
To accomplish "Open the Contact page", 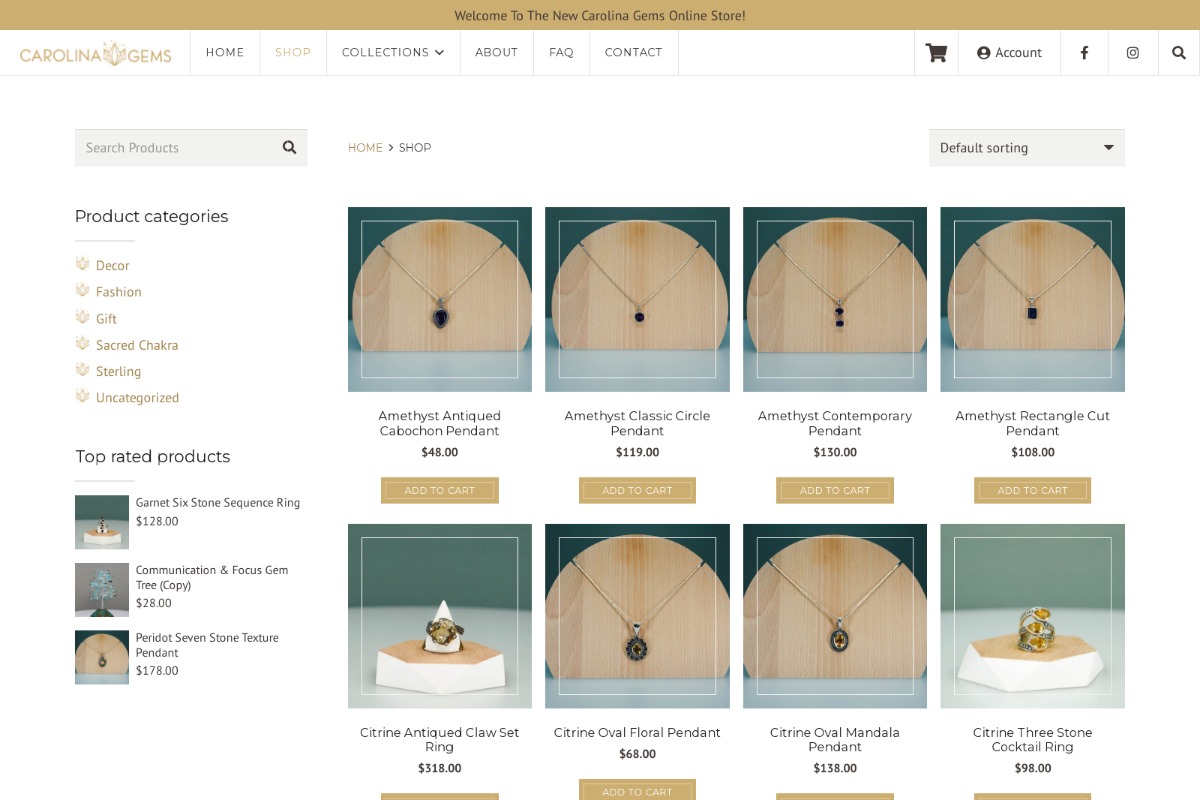I will pyautogui.click(x=634, y=53).
